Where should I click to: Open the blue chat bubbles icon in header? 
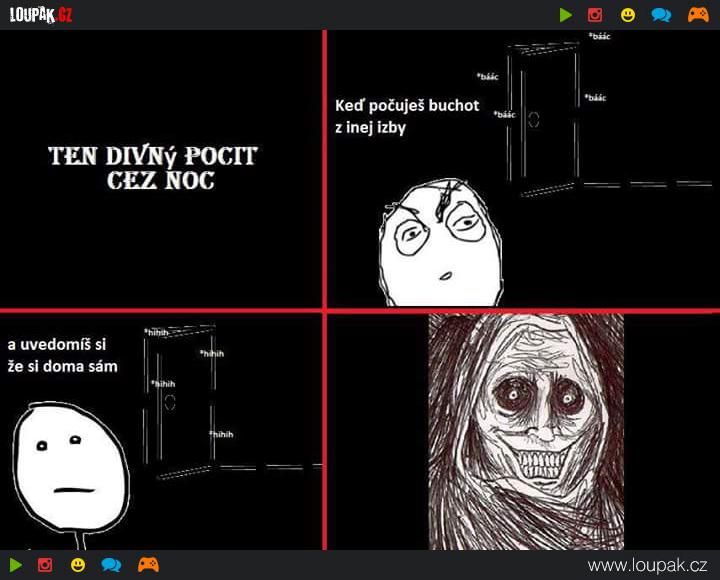[661, 15]
